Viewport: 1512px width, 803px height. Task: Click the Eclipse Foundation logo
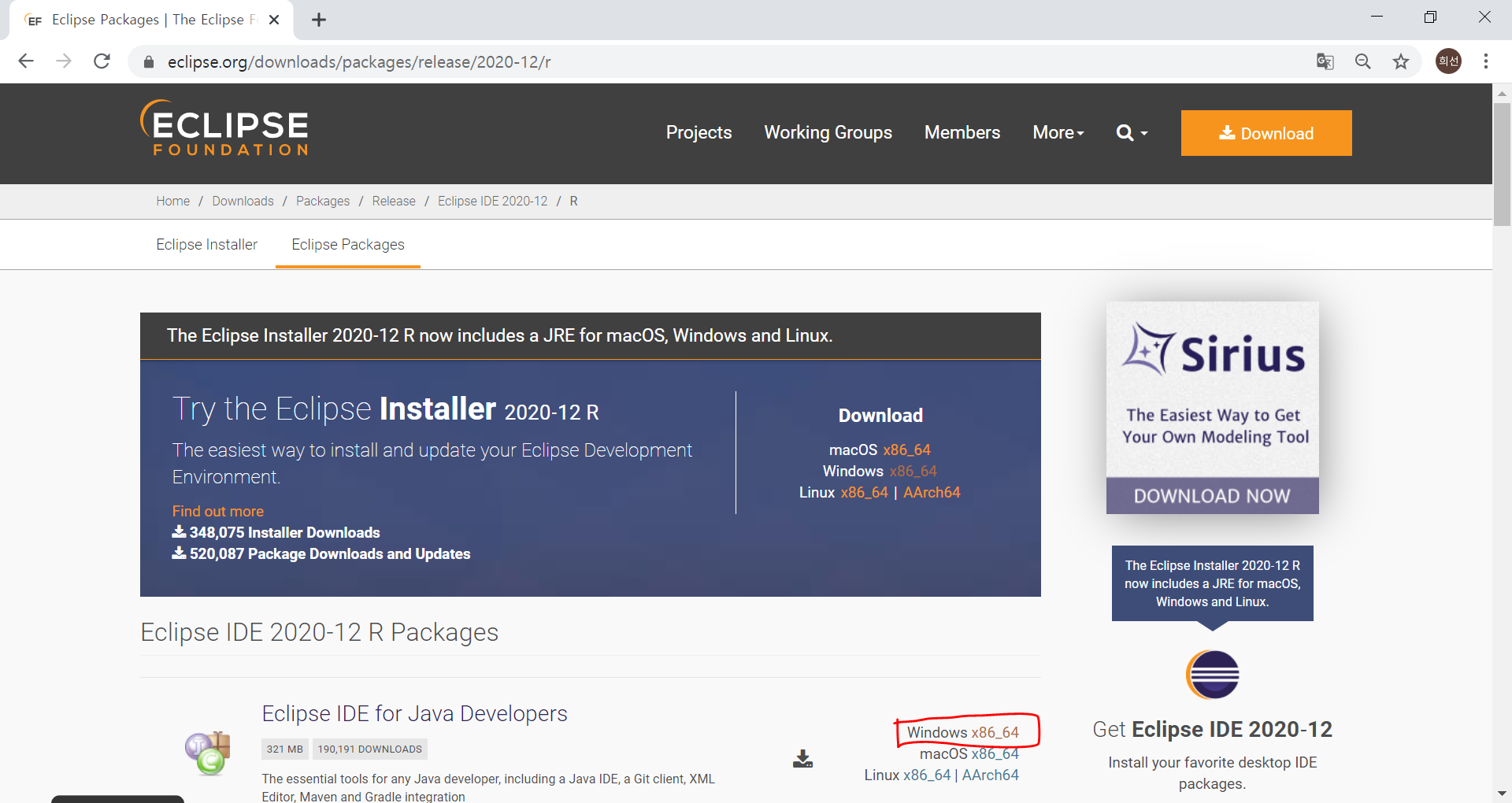click(x=224, y=128)
